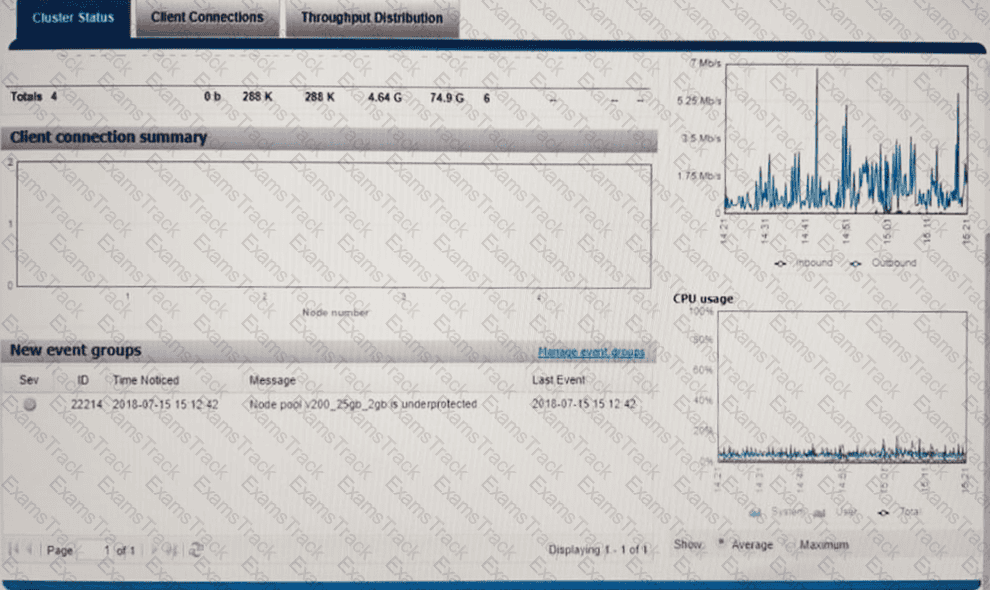Click the severity icon for event 22214

pyautogui.click(x=30, y=404)
